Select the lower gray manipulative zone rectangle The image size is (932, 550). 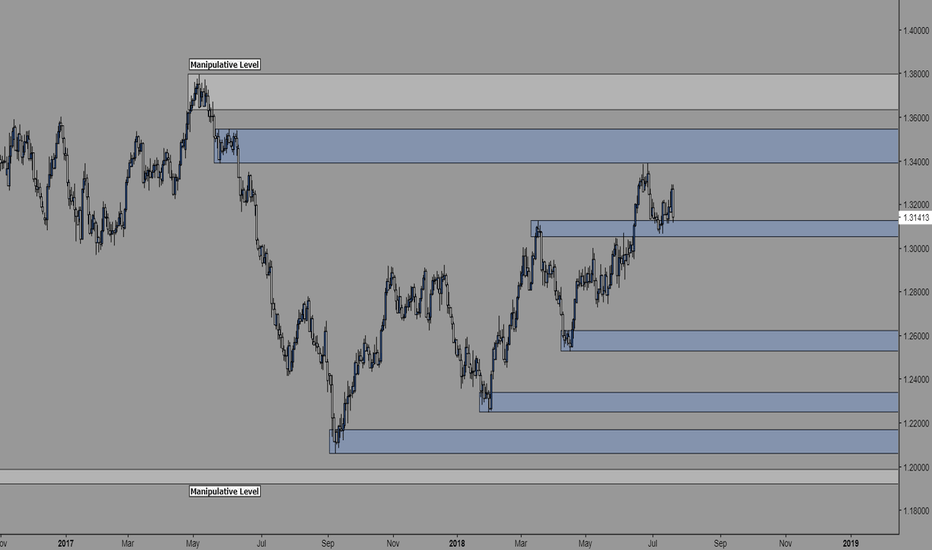point(449,477)
